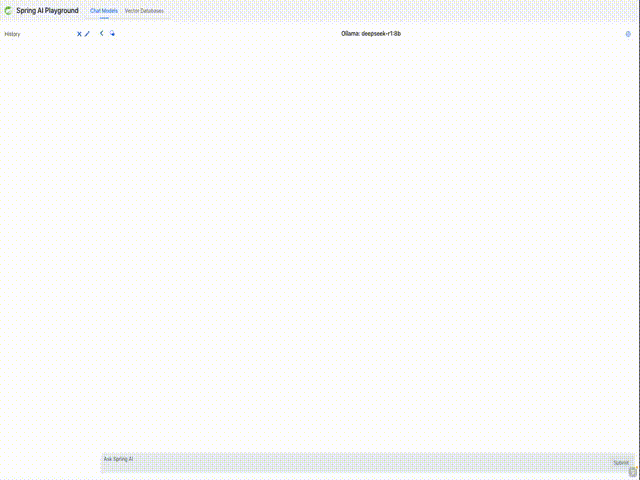Click the Ollama: deepseek-r1:8b model title
Viewport: 640px width, 480px height.
tap(371, 33)
